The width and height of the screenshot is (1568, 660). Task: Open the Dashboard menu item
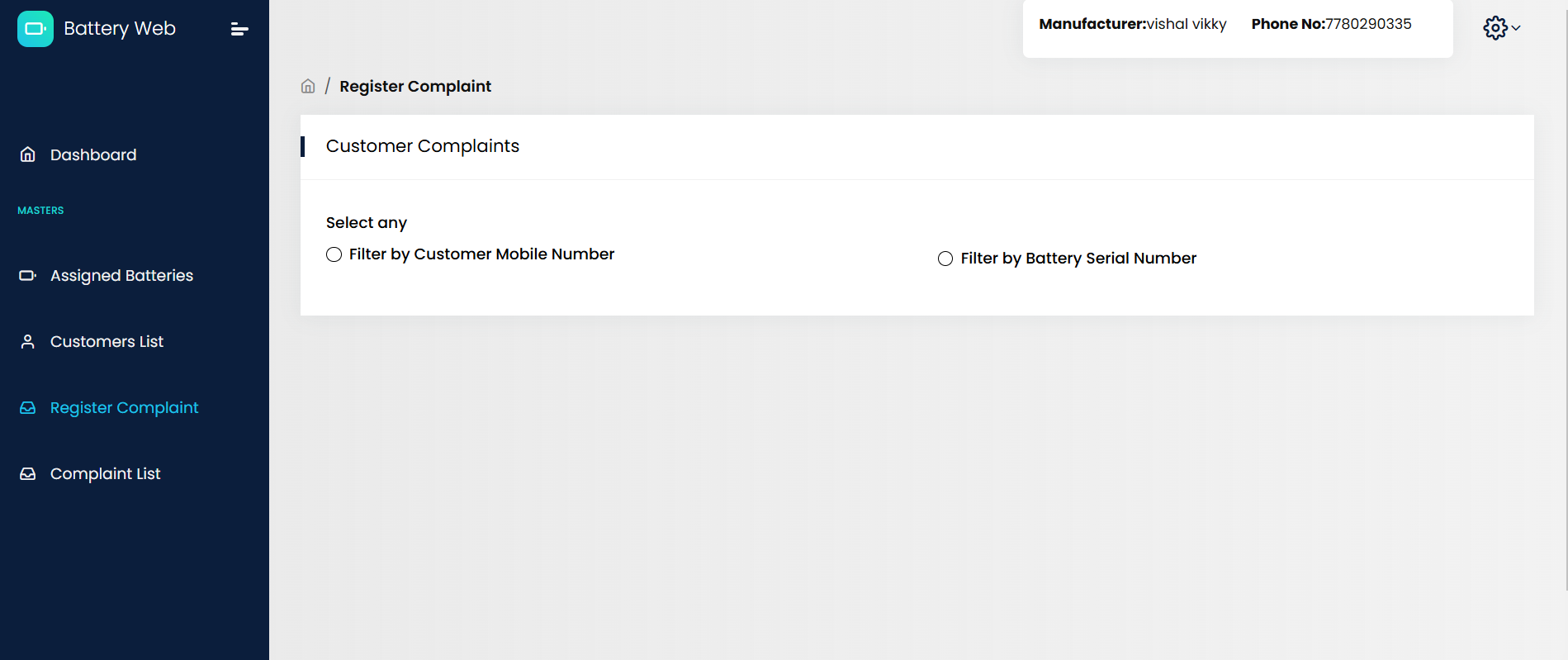93,154
